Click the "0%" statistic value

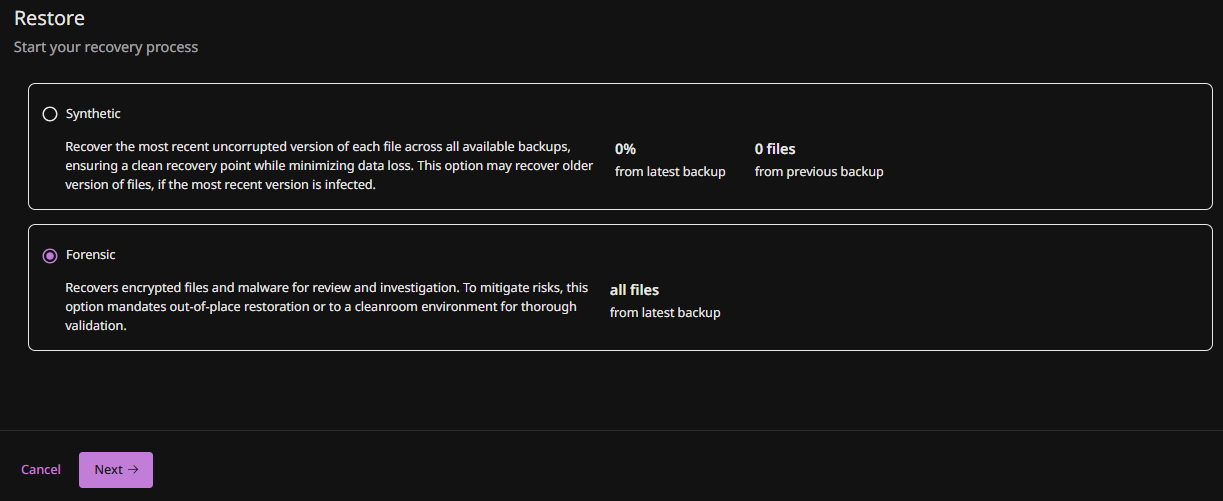[x=625, y=149]
